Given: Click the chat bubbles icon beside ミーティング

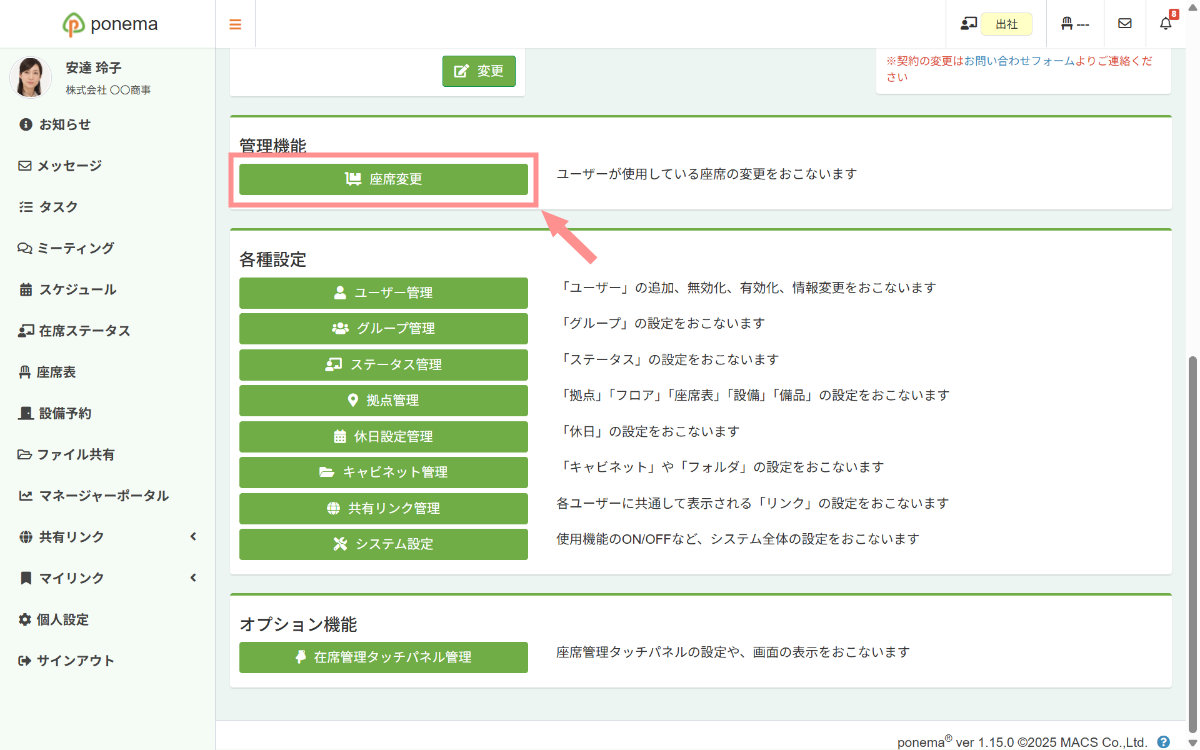Looking at the screenshot, I should coord(25,248).
